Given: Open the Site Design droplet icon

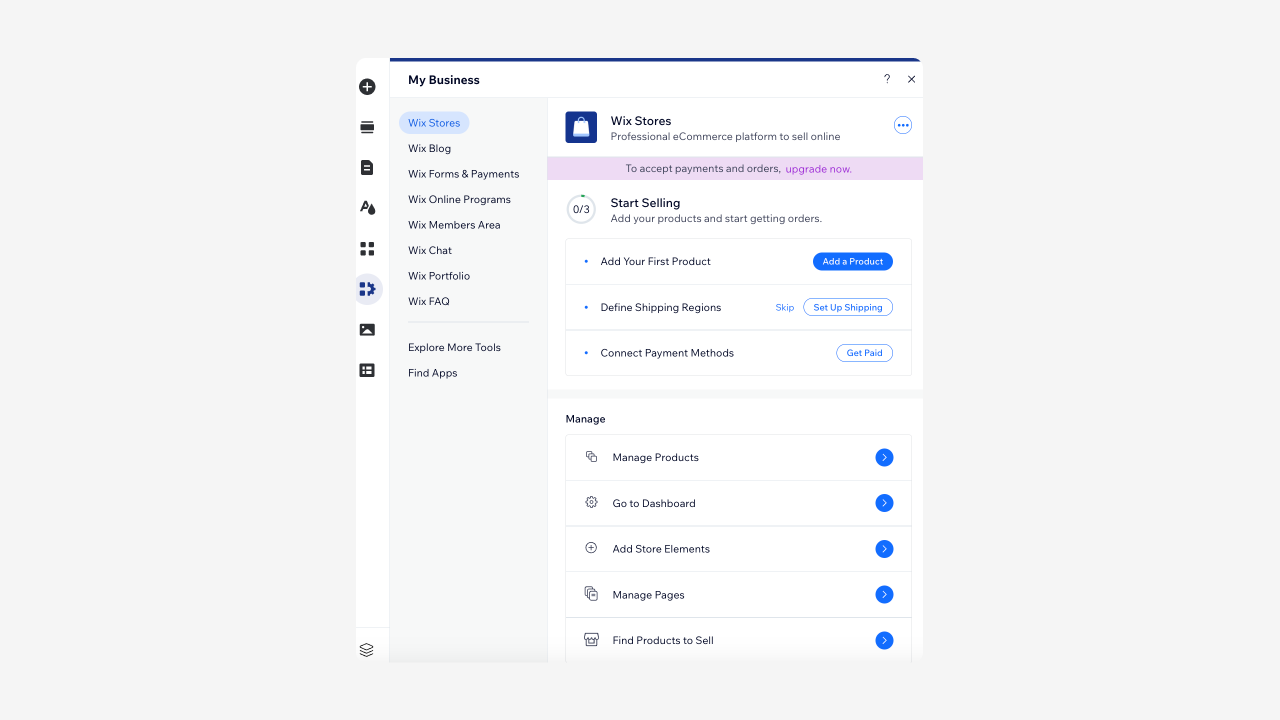Looking at the screenshot, I should (x=367, y=208).
